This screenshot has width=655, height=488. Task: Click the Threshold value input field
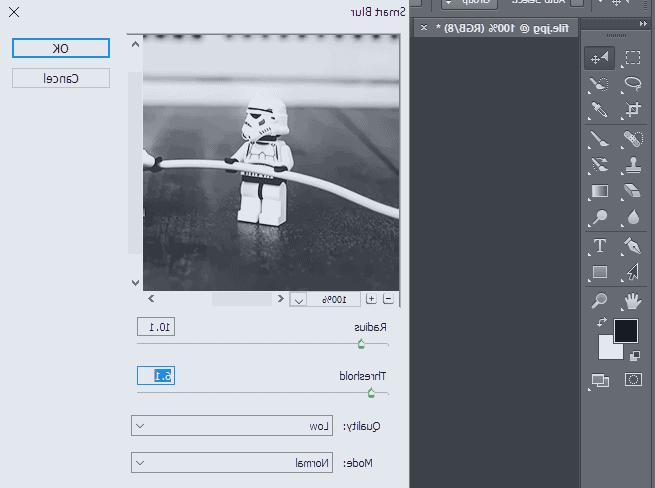pos(155,375)
